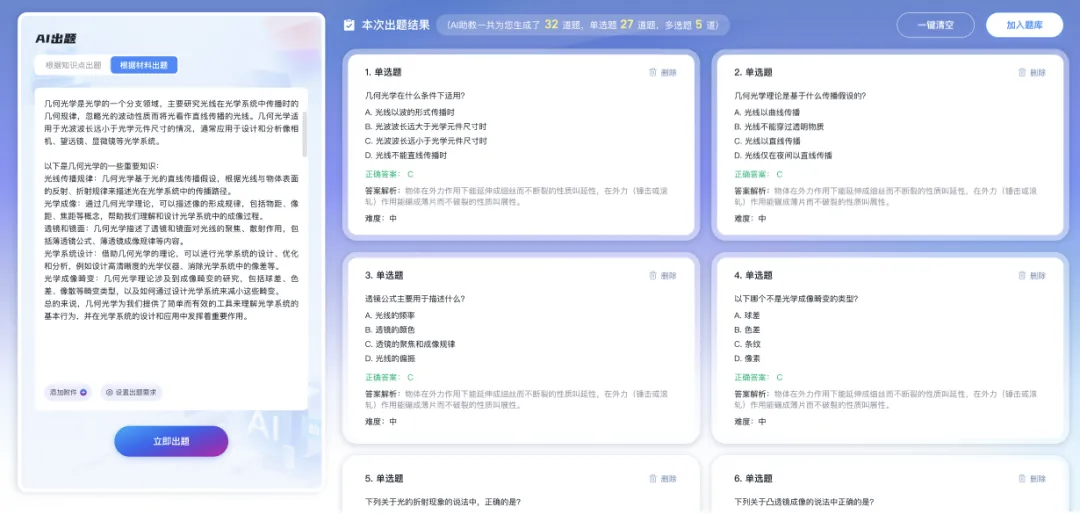
Task: Click the 一键清空 button
Action: 934,25
